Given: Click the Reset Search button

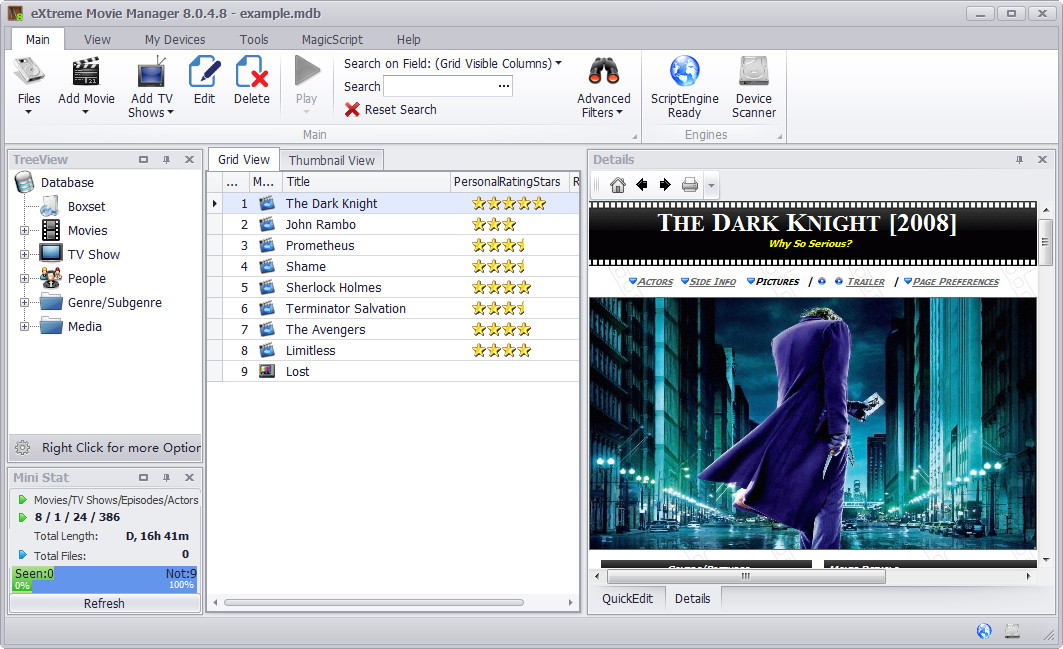Looking at the screenshot, I should (391, 110).
